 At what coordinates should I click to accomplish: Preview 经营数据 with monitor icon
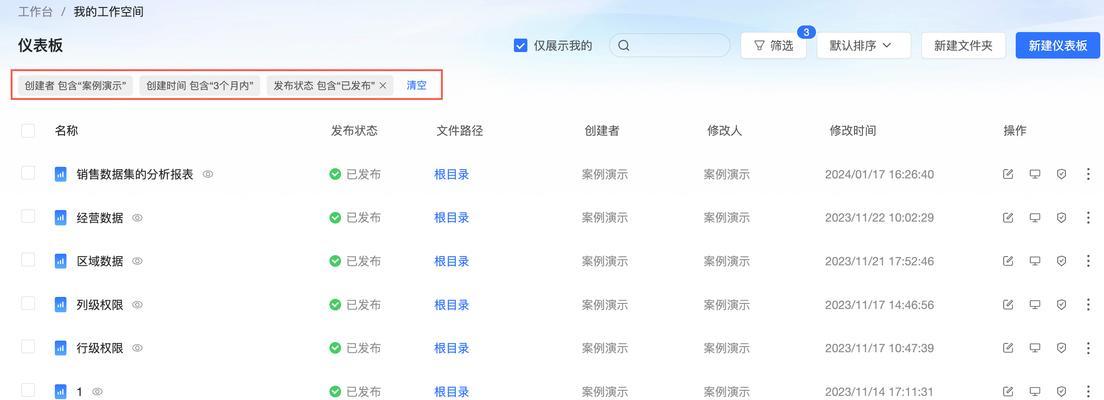1035,218
